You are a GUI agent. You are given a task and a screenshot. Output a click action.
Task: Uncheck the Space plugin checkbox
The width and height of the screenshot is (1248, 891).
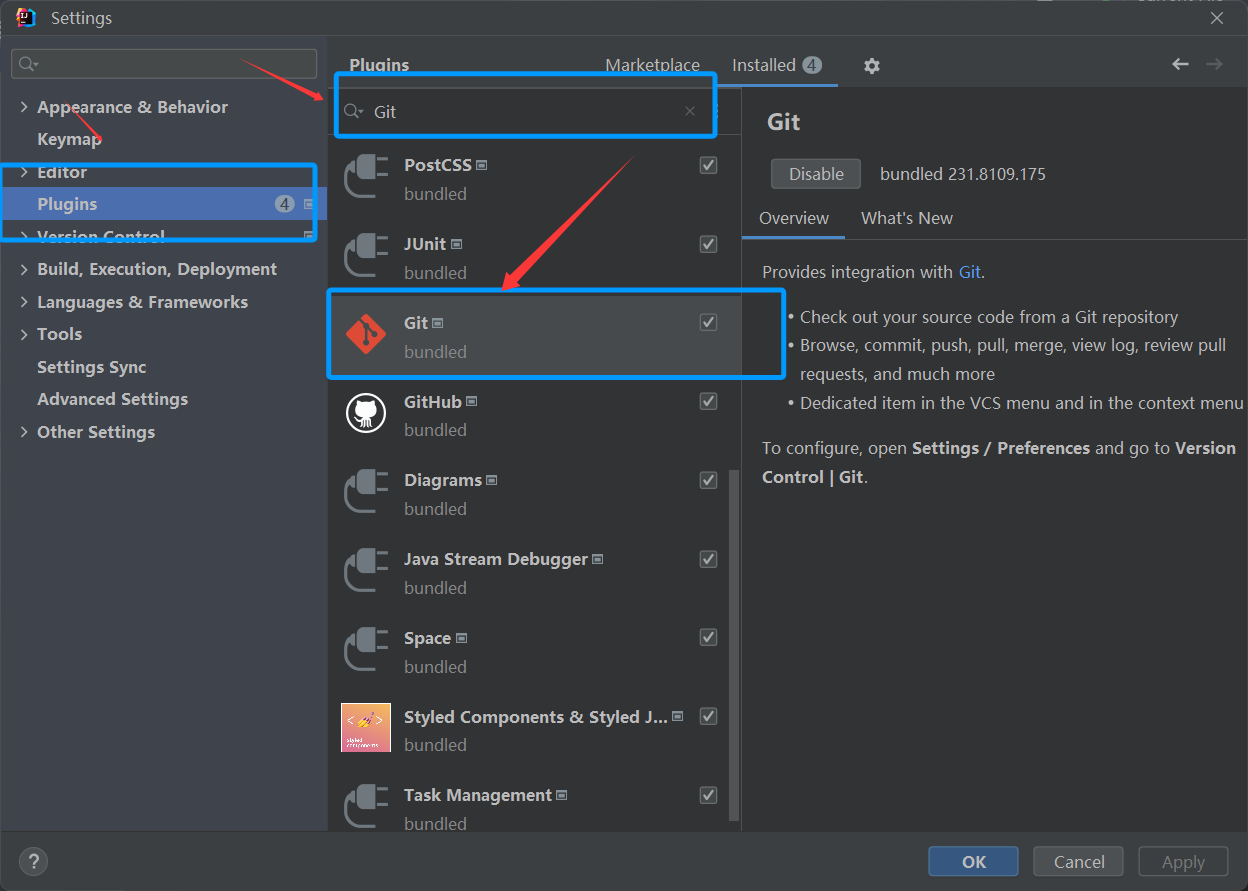tap(709, 637)
